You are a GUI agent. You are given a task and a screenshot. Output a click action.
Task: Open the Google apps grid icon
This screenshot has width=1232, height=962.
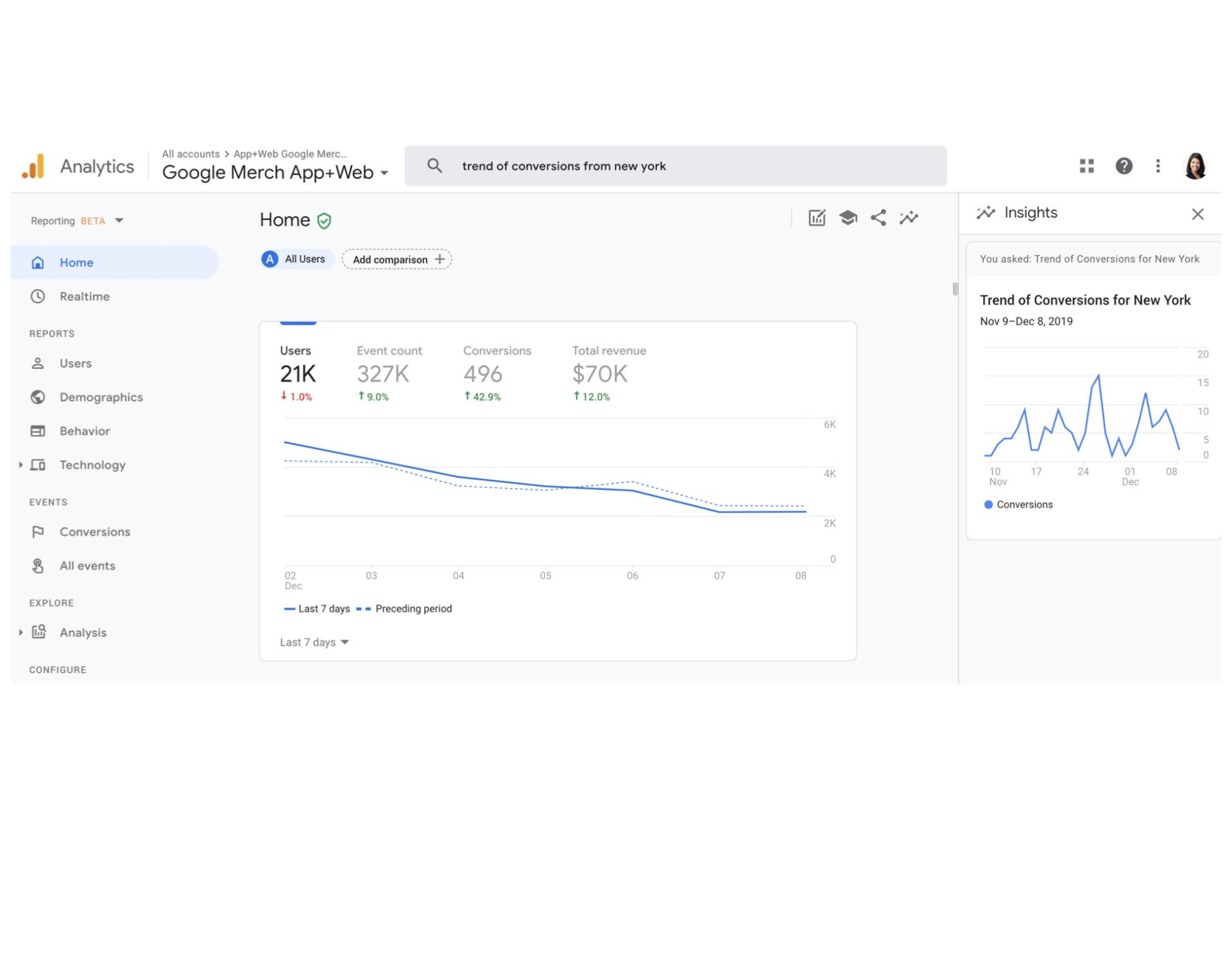pos(1086,166)
